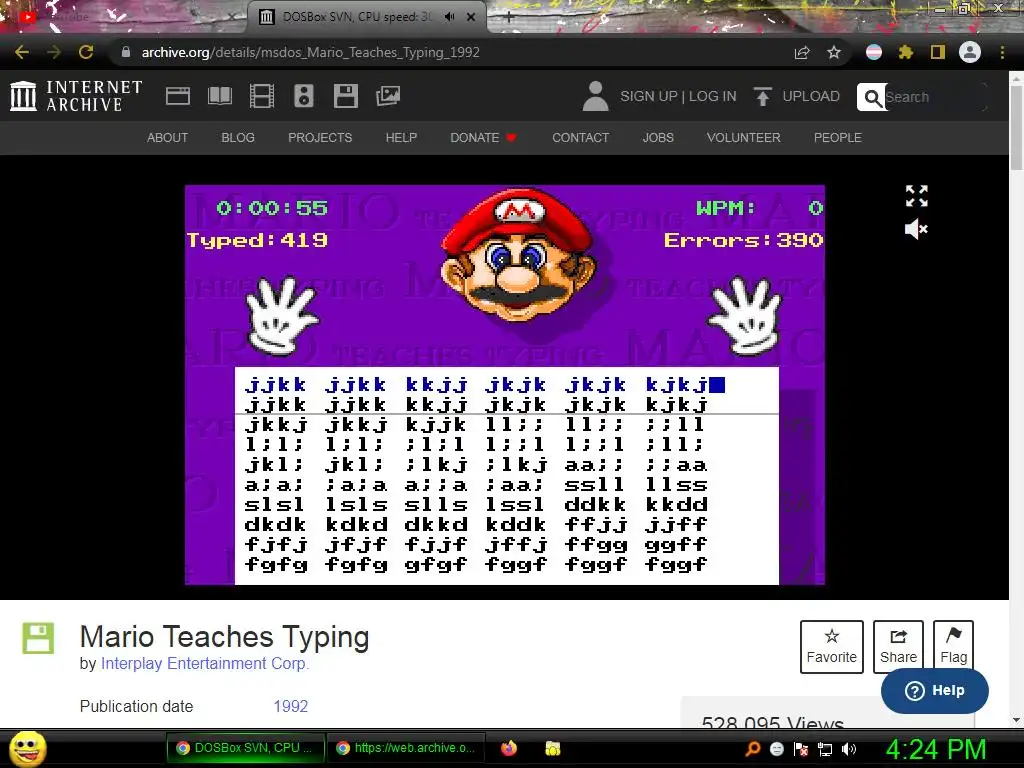Open the Volunteer page link
The image size is (1024, 768).
point(743,138)
